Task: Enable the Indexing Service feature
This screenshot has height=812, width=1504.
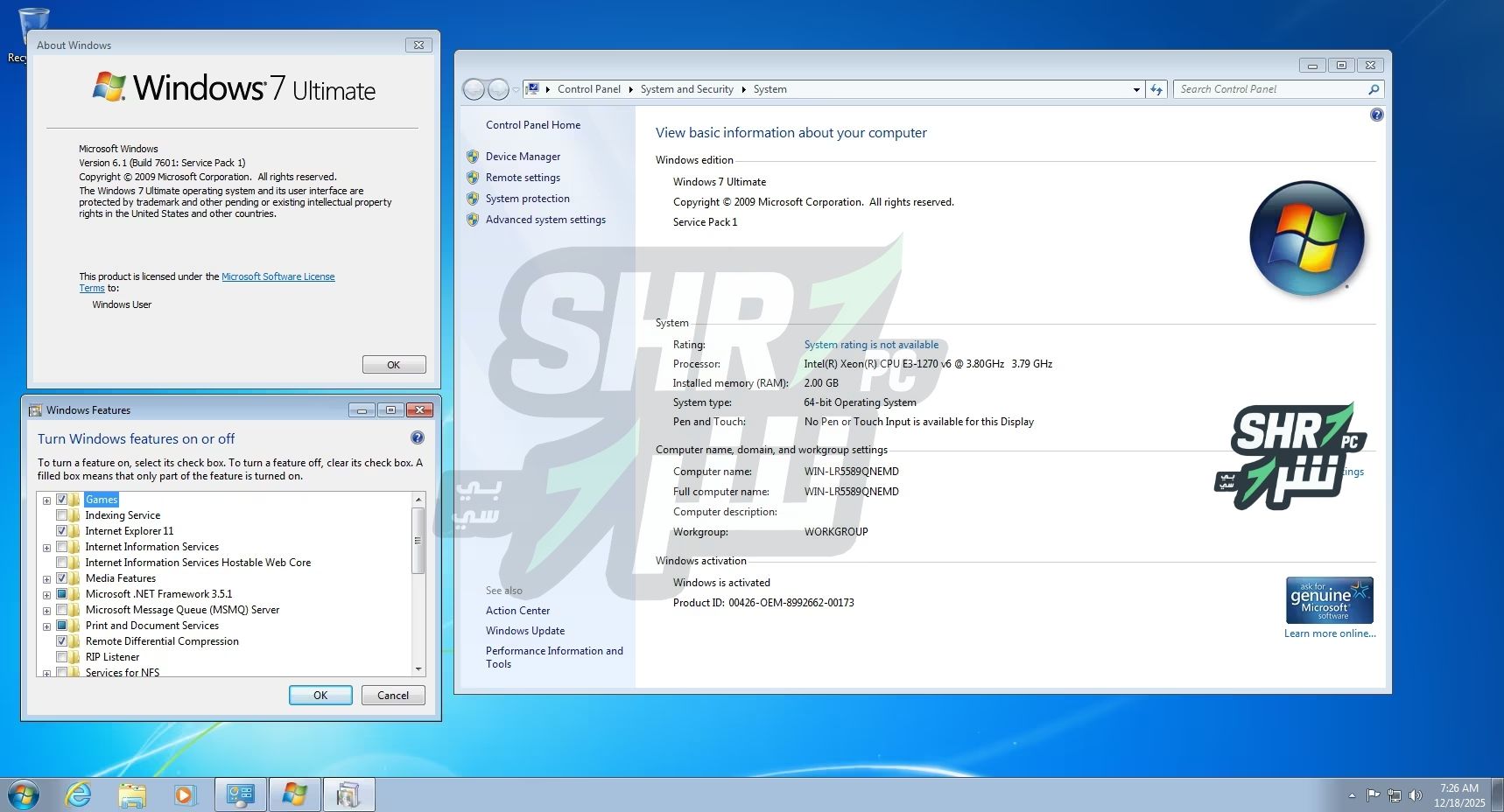Action: 62,514
